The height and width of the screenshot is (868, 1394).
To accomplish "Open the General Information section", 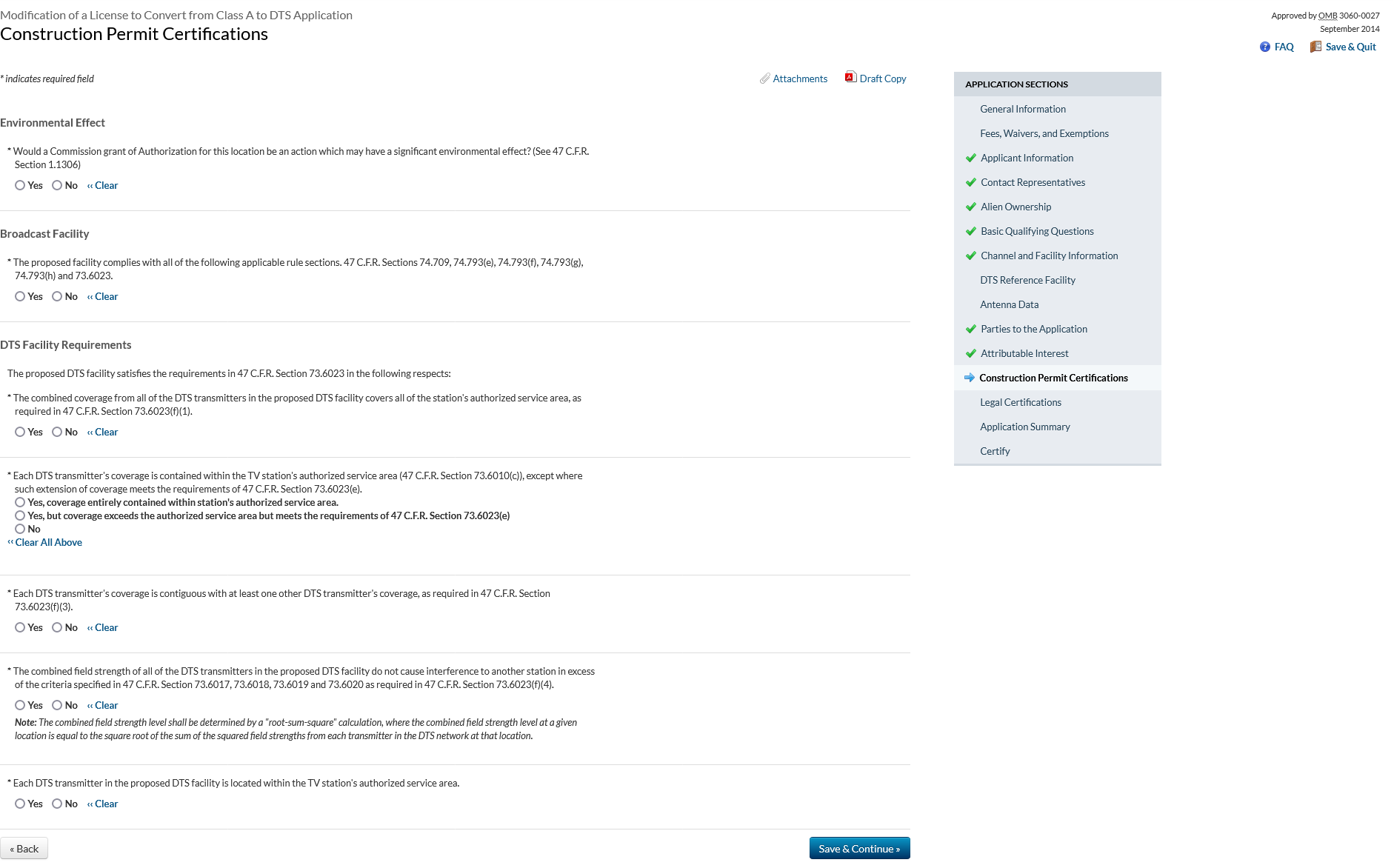I will click(1022, 109).
